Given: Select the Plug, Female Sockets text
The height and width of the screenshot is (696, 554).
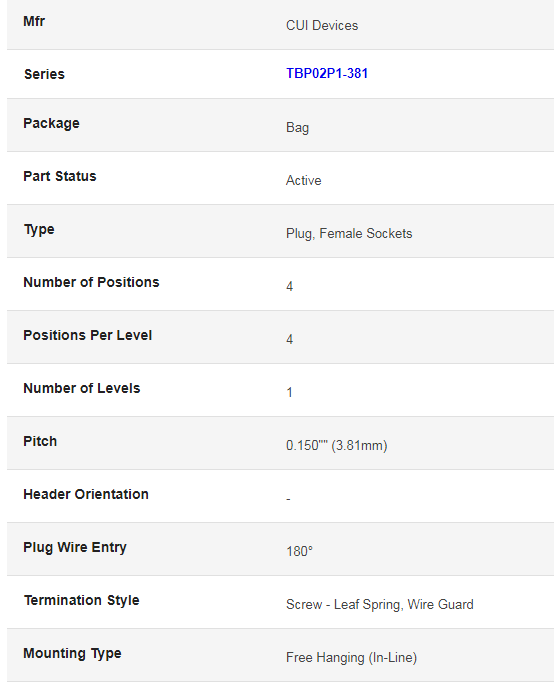Looking at the screenshot, I should tap(349, 233).
